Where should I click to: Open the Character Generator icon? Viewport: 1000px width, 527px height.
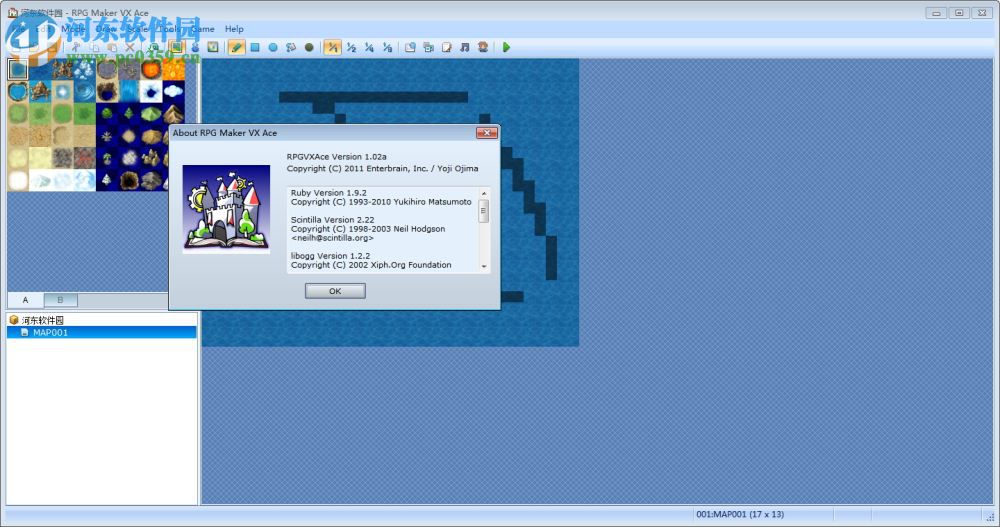coord(483,47)
